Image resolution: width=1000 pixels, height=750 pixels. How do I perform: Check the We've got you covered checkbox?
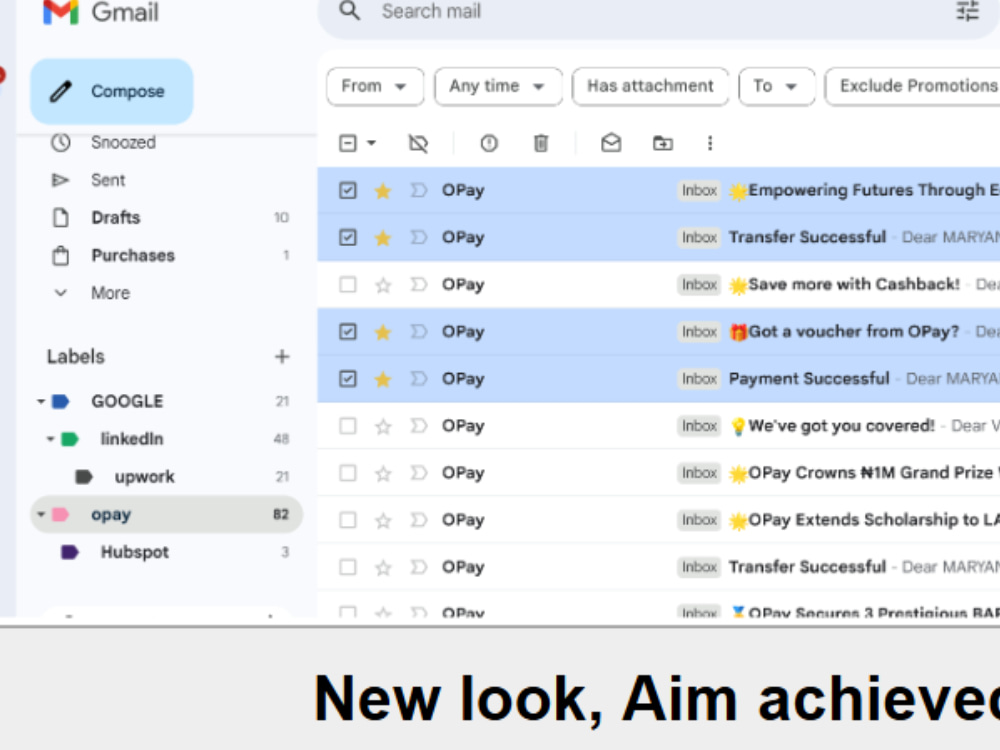point(348,425)
